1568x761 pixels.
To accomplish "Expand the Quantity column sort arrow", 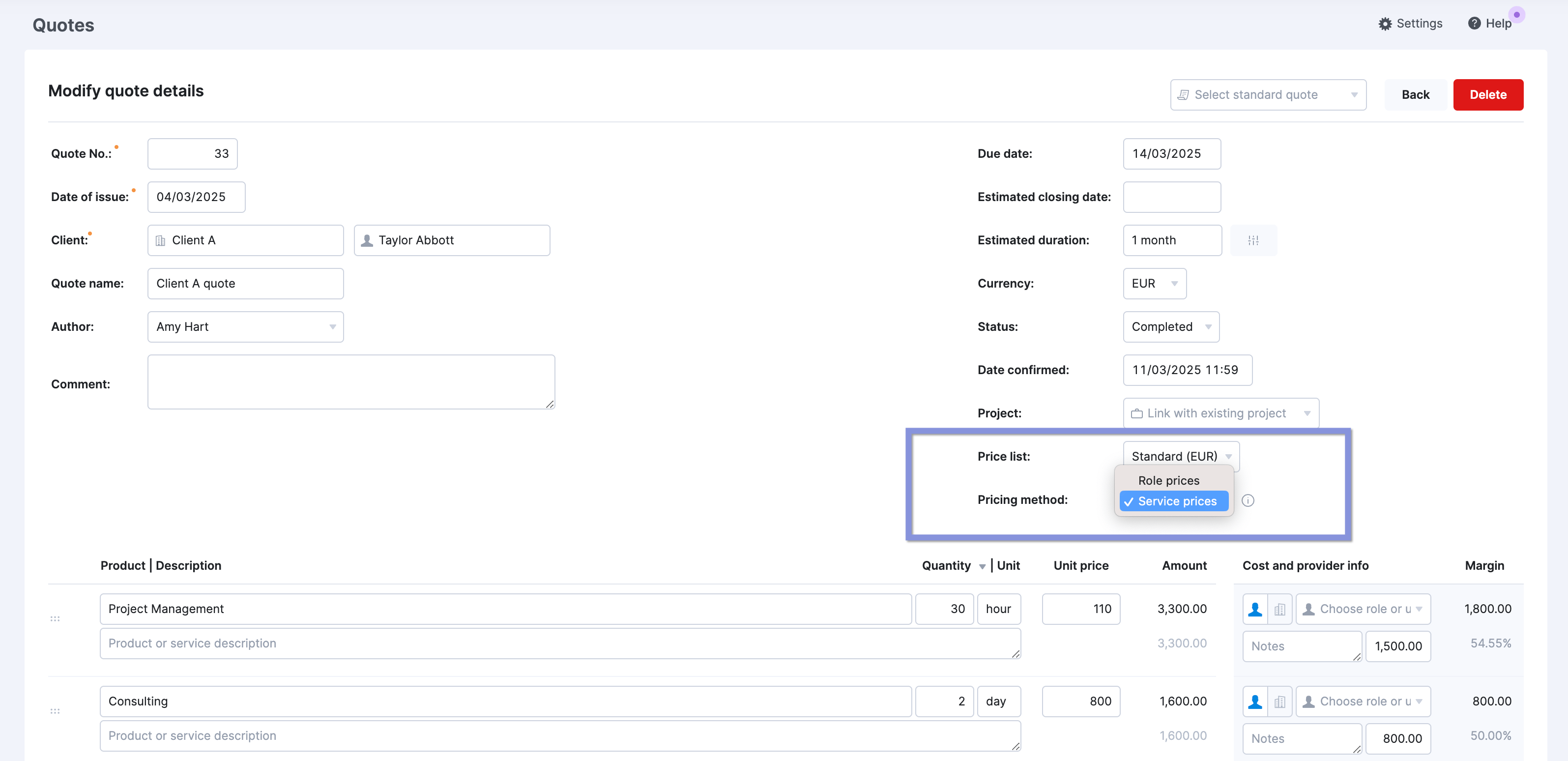I will tap(982, 567).
